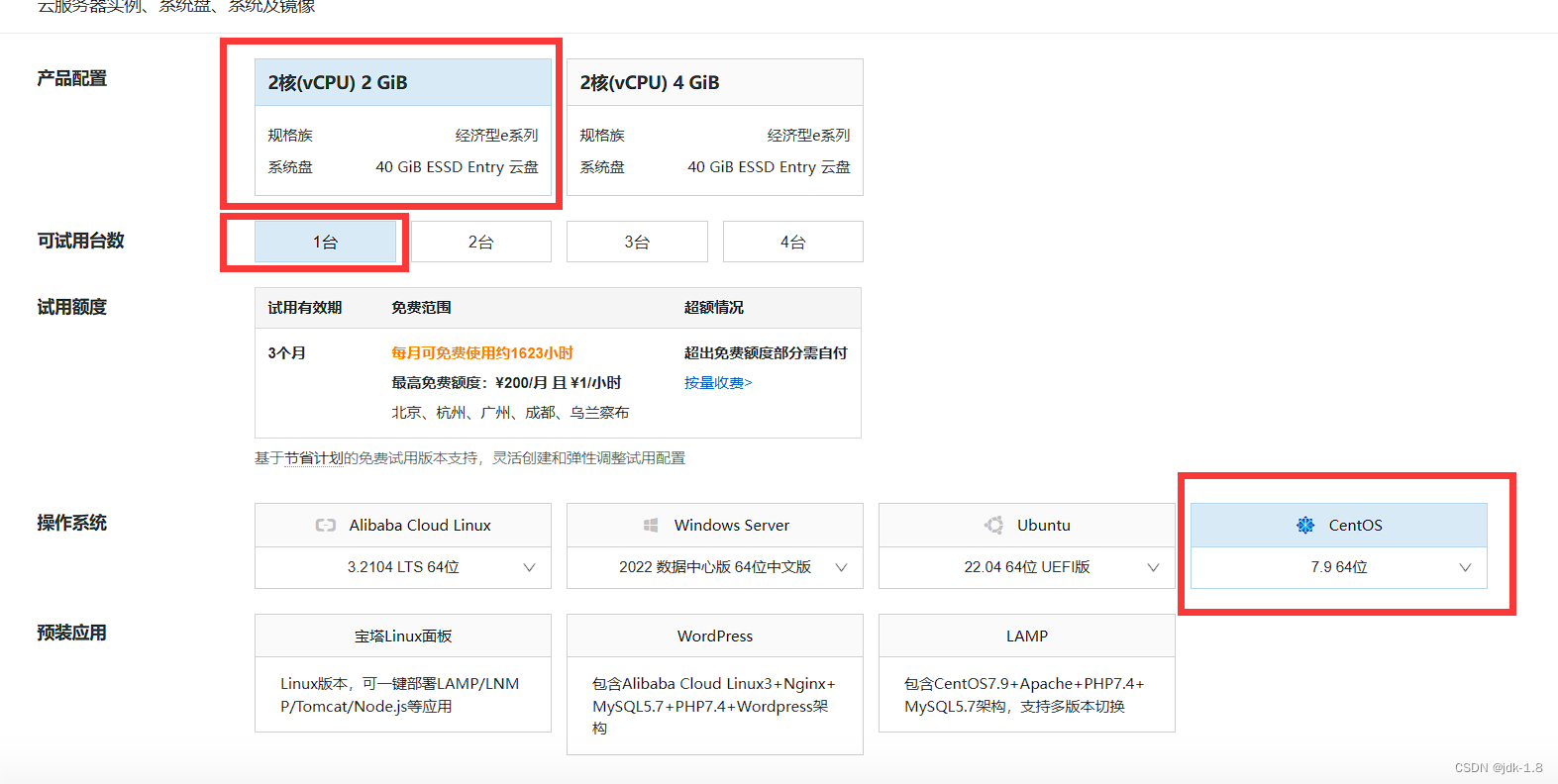This screenshot has height=784, width=1558.
Task: Click the 产品配置 section label
Action: point(71,78)
